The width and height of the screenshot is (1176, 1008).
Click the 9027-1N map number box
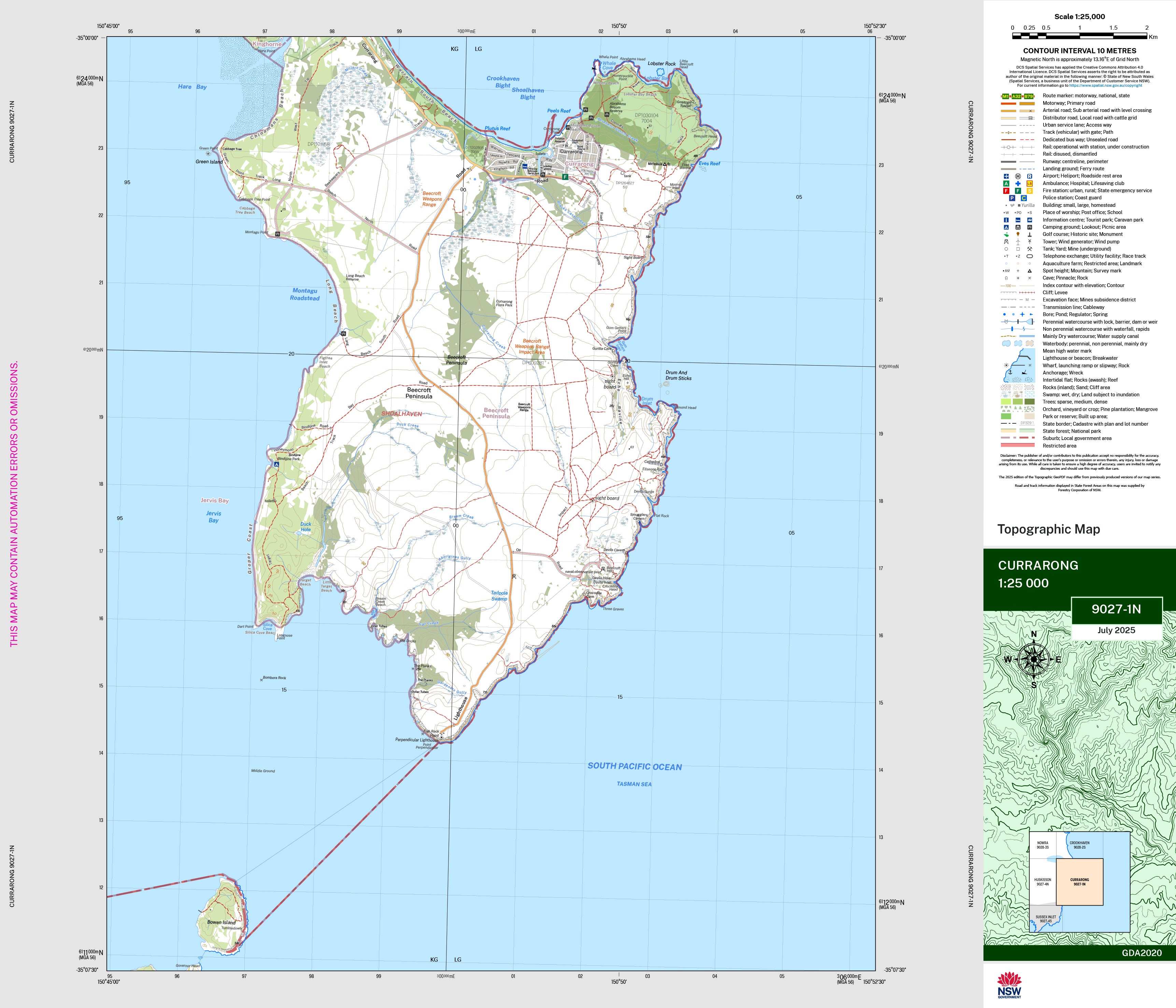1116,610
